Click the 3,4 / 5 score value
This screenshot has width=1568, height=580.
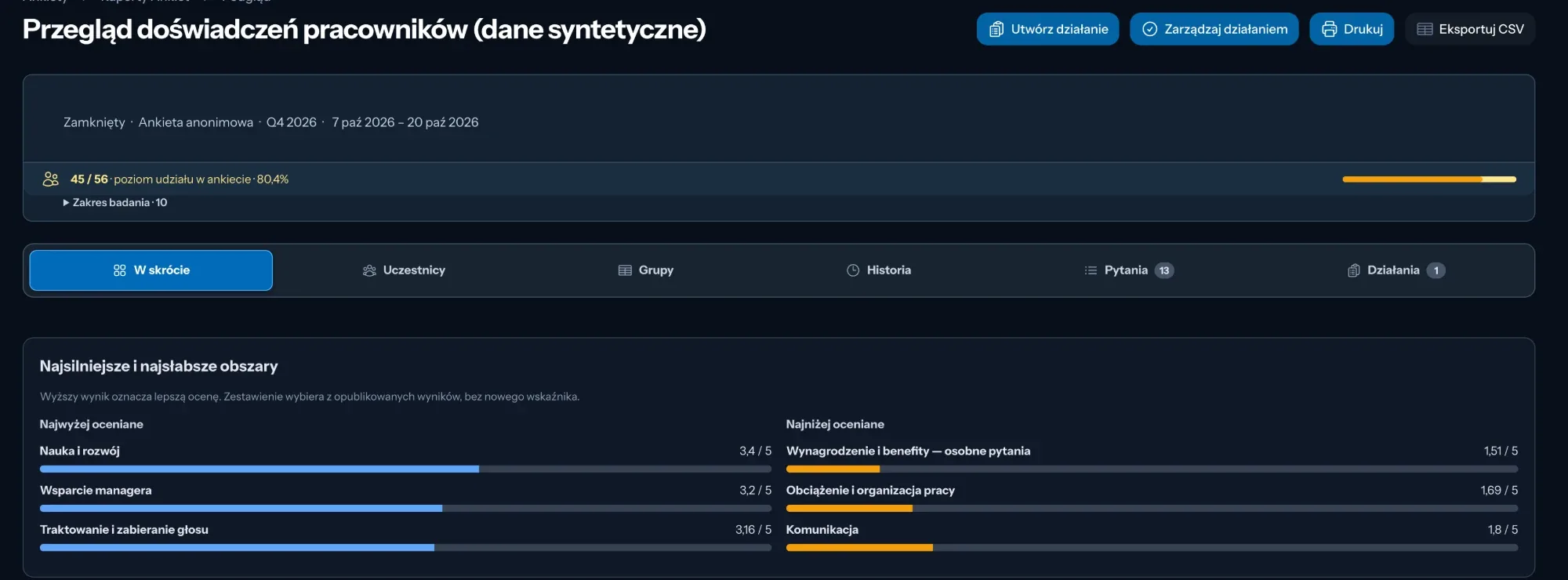[x=755, y=451]
